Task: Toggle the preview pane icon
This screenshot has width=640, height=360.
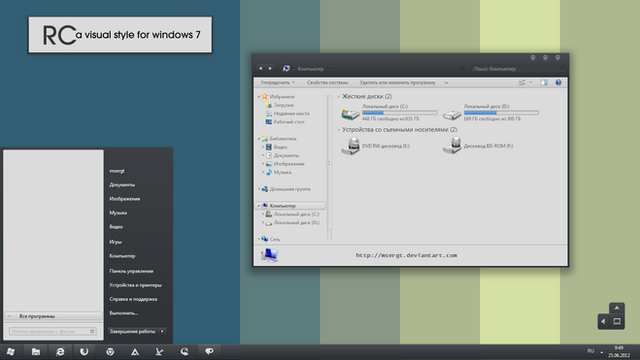Action: pyautogui.click(x=544, y=82)
